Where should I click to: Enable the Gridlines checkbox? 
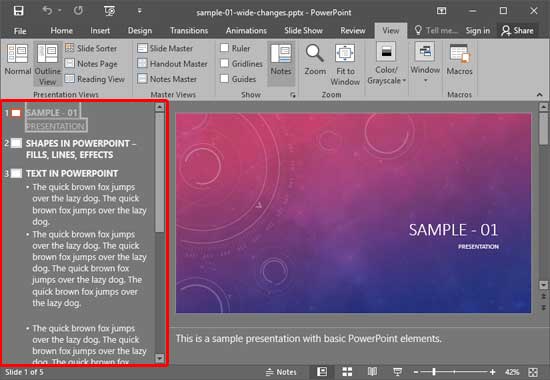coord(224,63)
